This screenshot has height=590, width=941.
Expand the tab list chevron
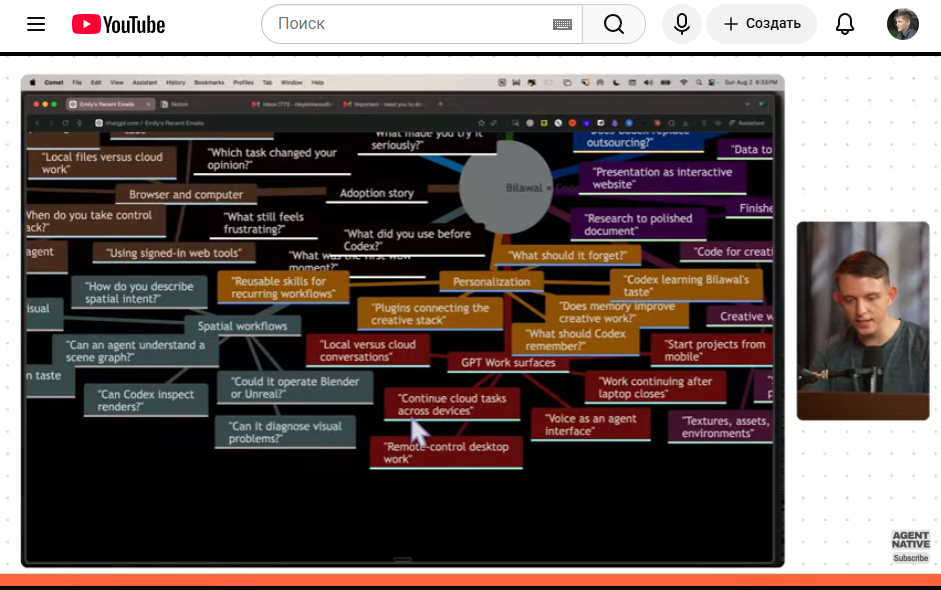click(x=747, y=104)
